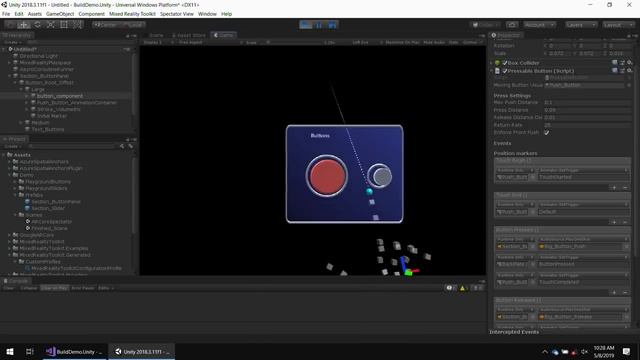
Task: Click the Step frame button
Action: pos(332,25)
